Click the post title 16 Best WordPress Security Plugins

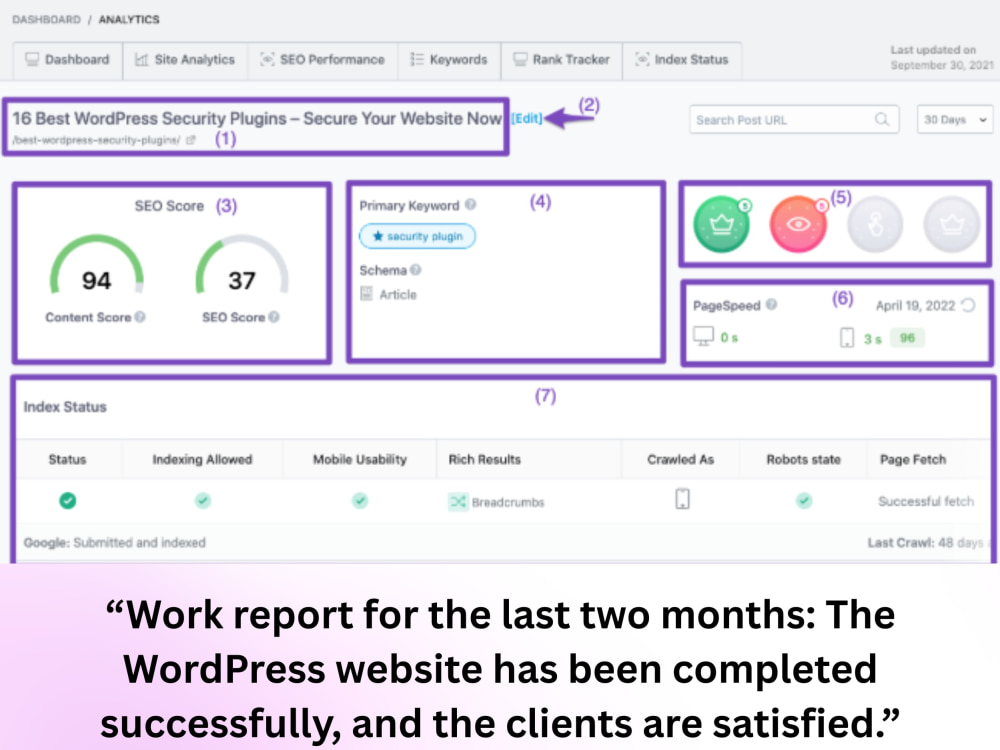257,119
